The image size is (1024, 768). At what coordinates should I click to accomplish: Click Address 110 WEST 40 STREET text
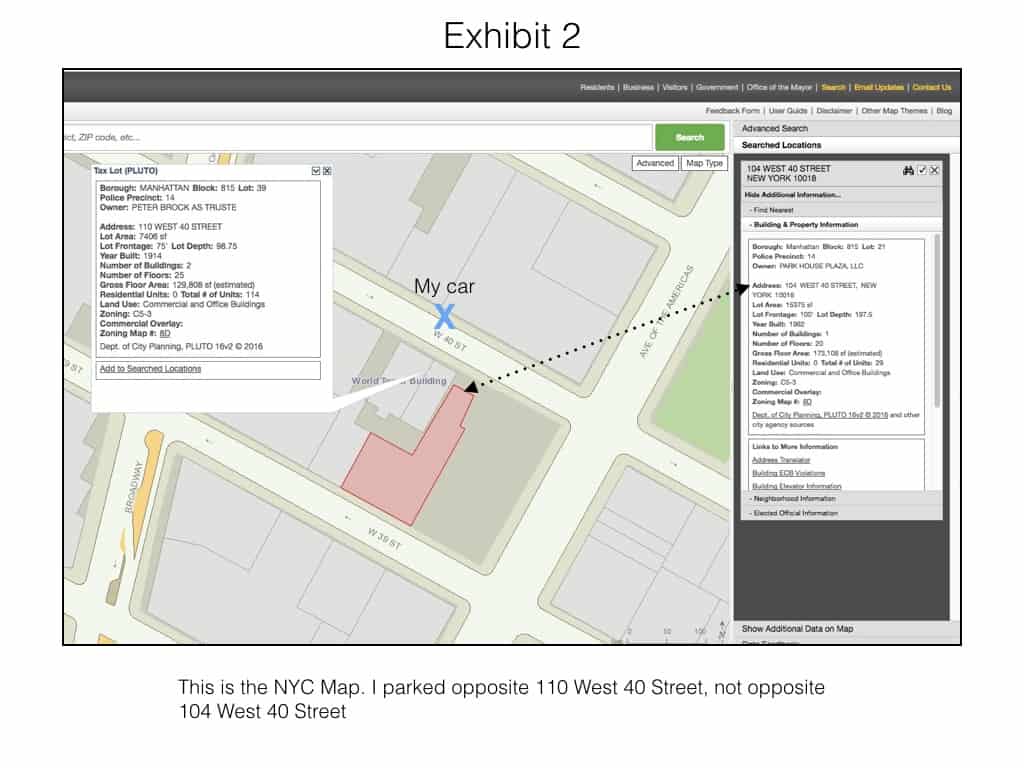pos(161,227)
